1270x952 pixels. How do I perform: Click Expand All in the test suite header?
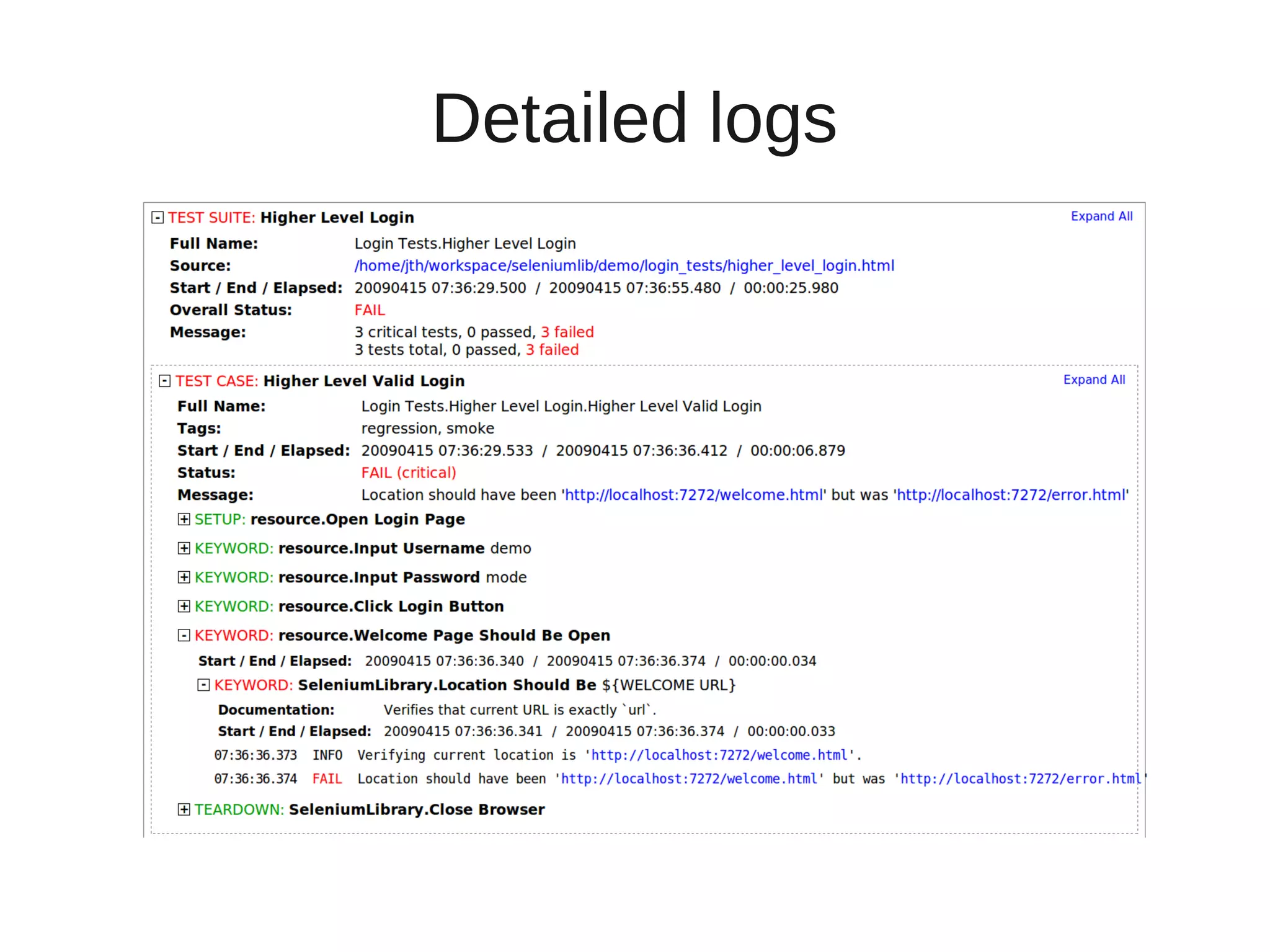point(1101,216)
